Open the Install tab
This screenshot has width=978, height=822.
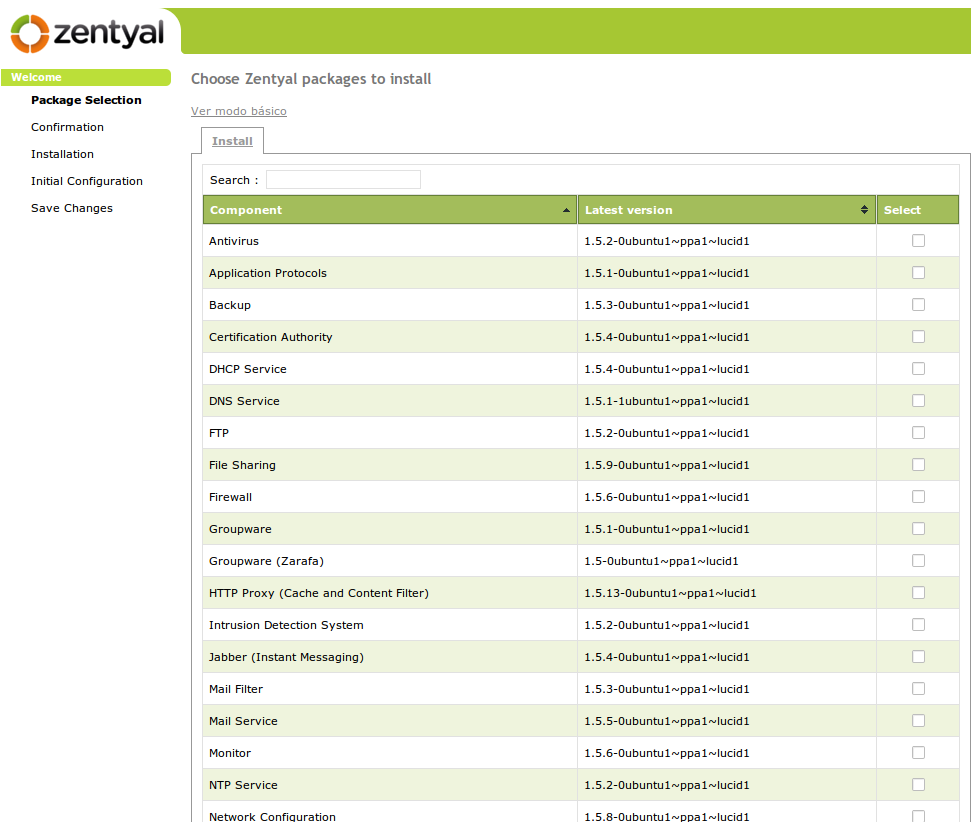pyautogui.click(x=232, y=141)
